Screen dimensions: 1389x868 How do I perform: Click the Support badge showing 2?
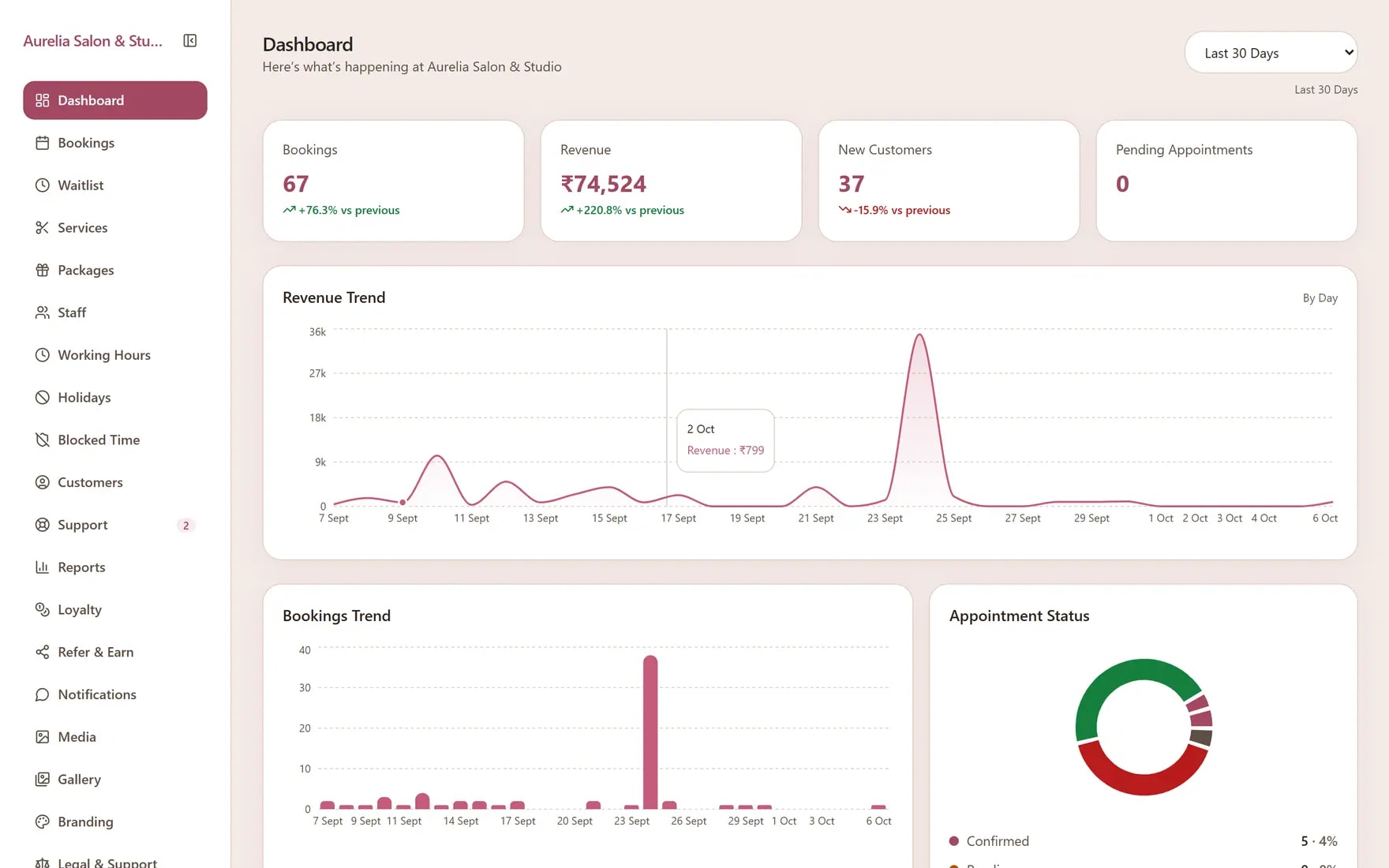coord(186,526)
